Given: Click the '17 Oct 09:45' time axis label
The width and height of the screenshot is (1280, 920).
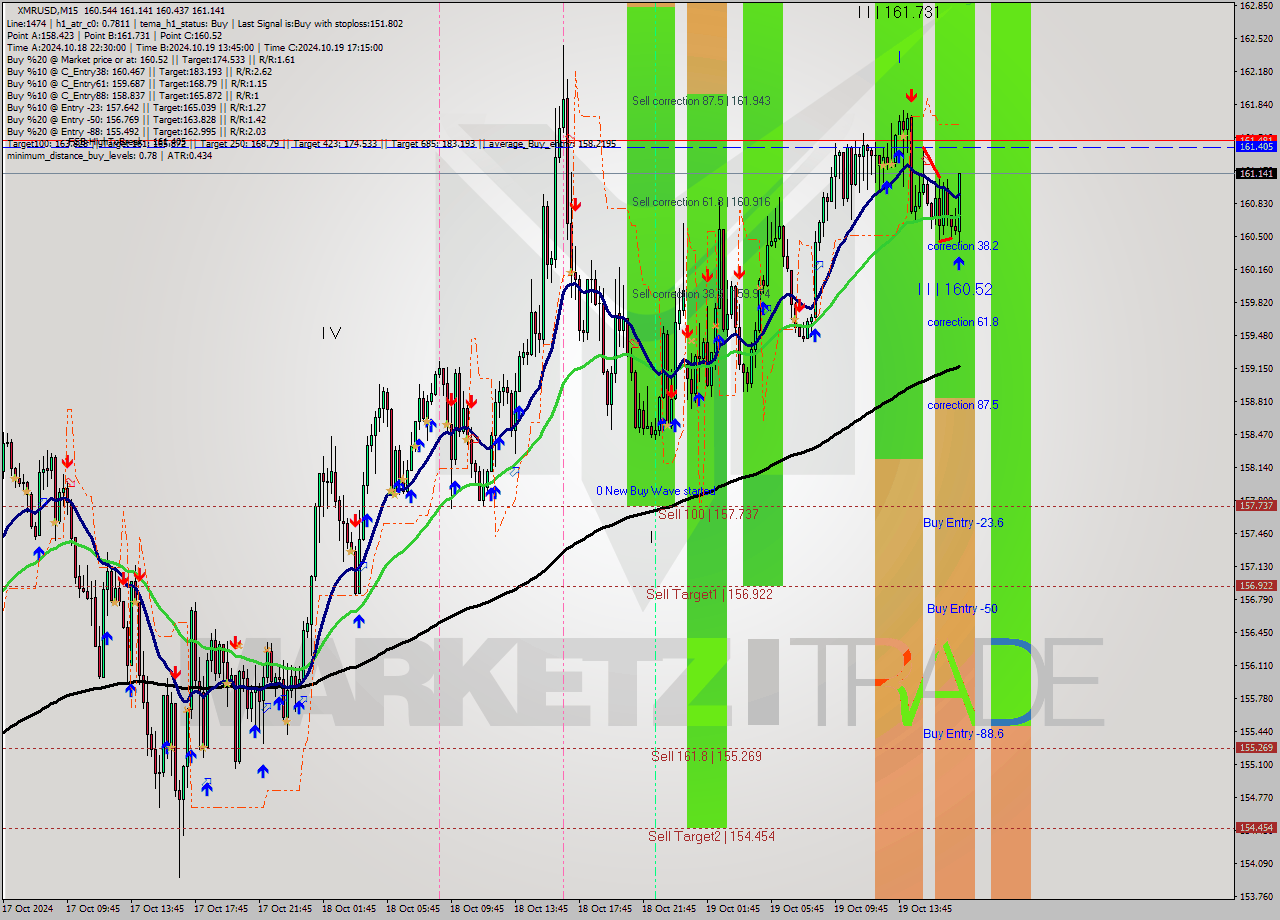Looking at the screenshot, I should [x=93, y=909].
